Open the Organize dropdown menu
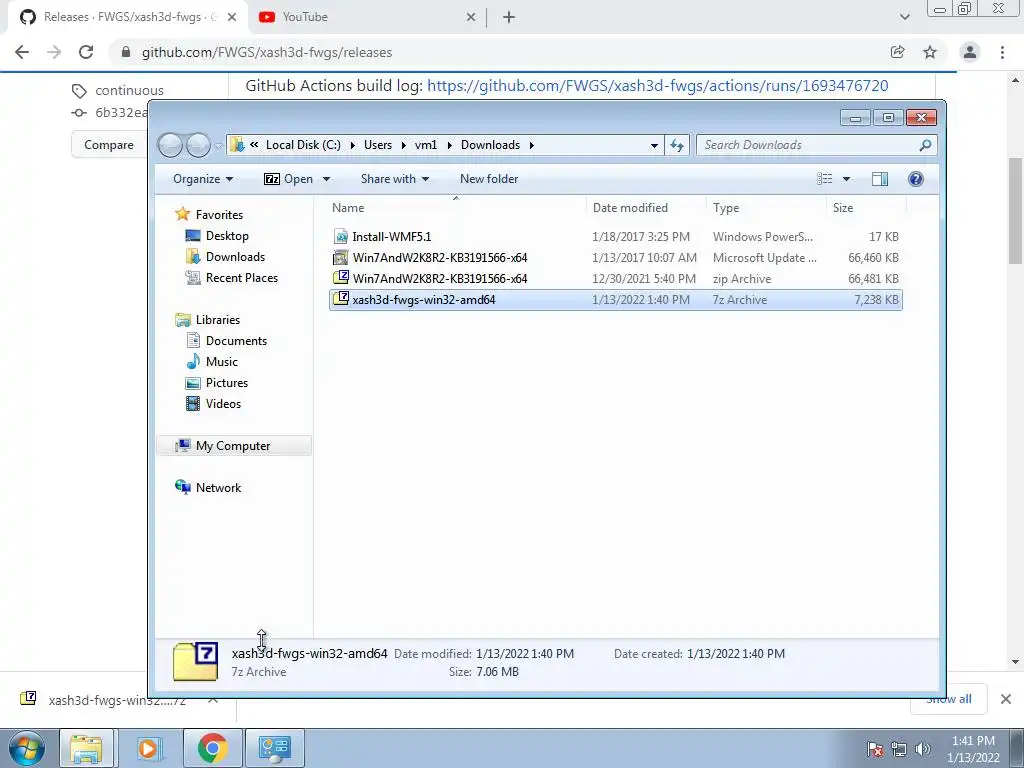Screen dimensions: 1024x768 pyautogui.click(x=203, y=179)
